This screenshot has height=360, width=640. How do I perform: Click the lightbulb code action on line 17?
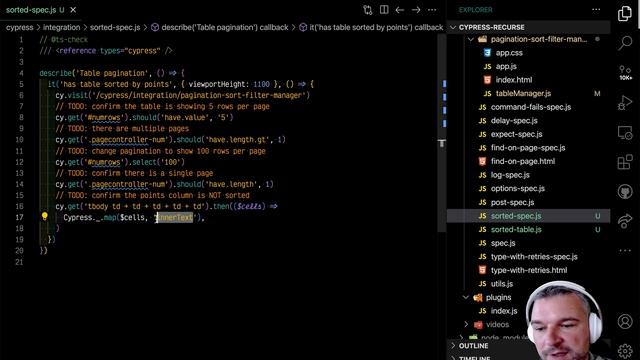click(x=44, y=216)
